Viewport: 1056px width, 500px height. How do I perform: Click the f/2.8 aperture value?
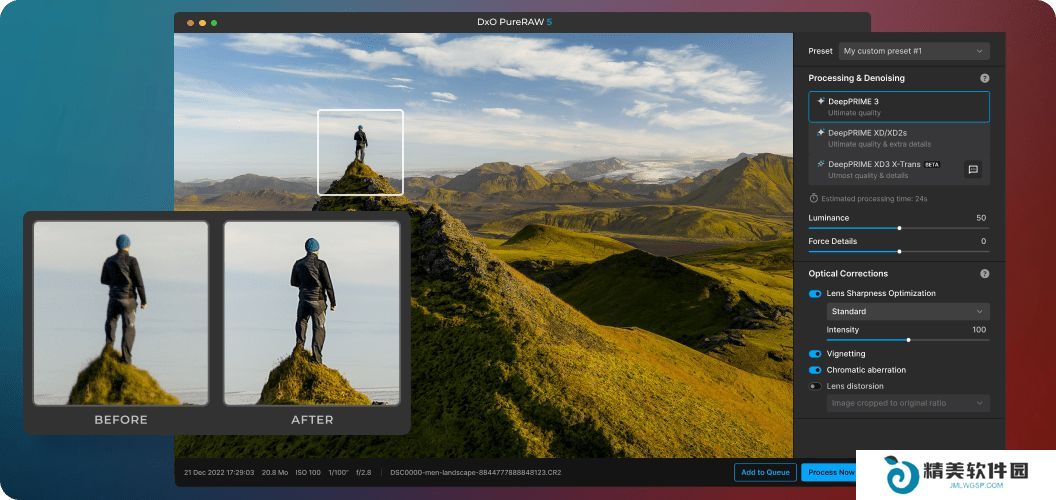tap(364, 472)
